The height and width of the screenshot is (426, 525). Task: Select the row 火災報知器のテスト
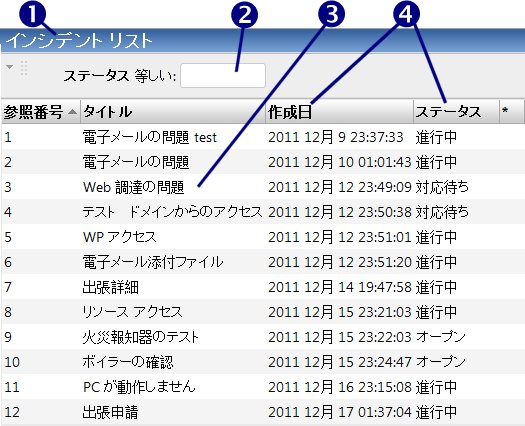[x=262, y=337]
